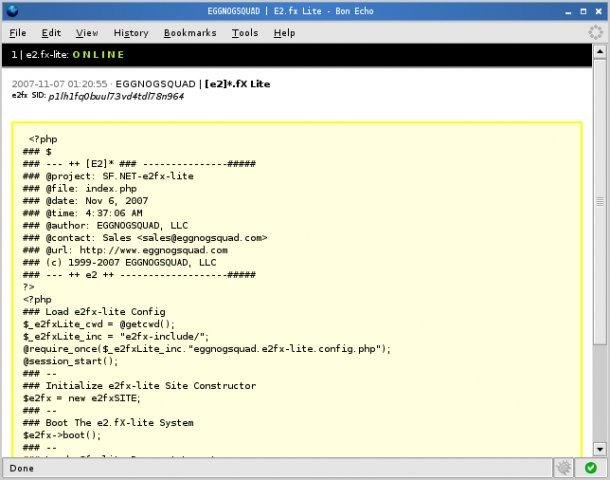
Task: Click the sales@eggnogsquad.com contact line
Action: pos(145,238)
